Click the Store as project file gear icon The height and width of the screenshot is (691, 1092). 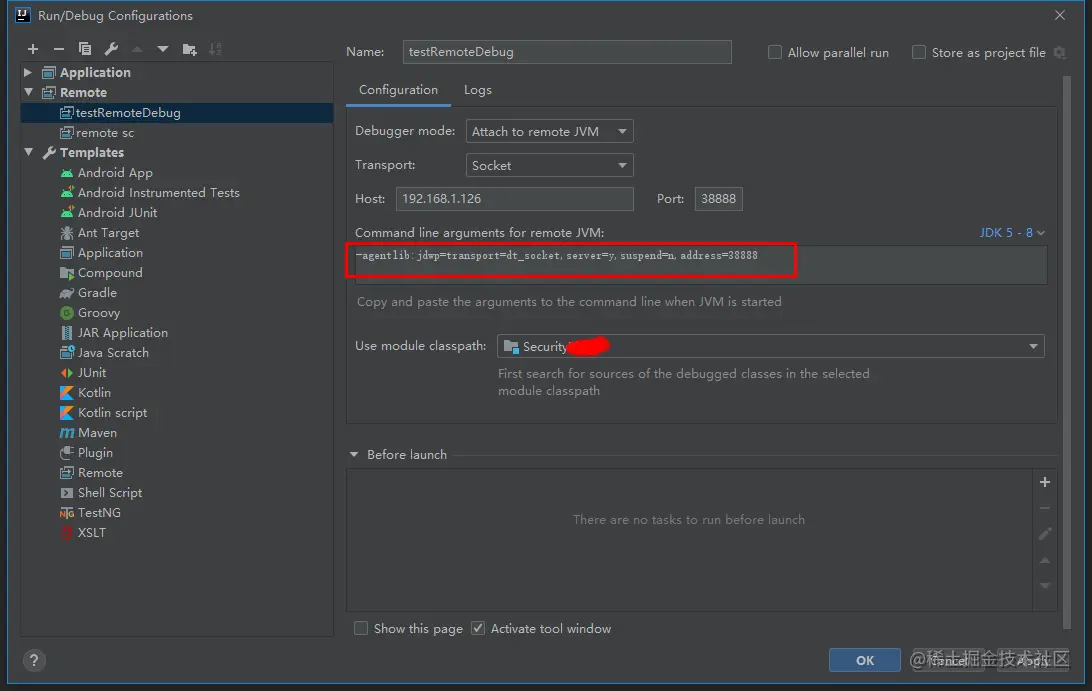pos(1059,52)
